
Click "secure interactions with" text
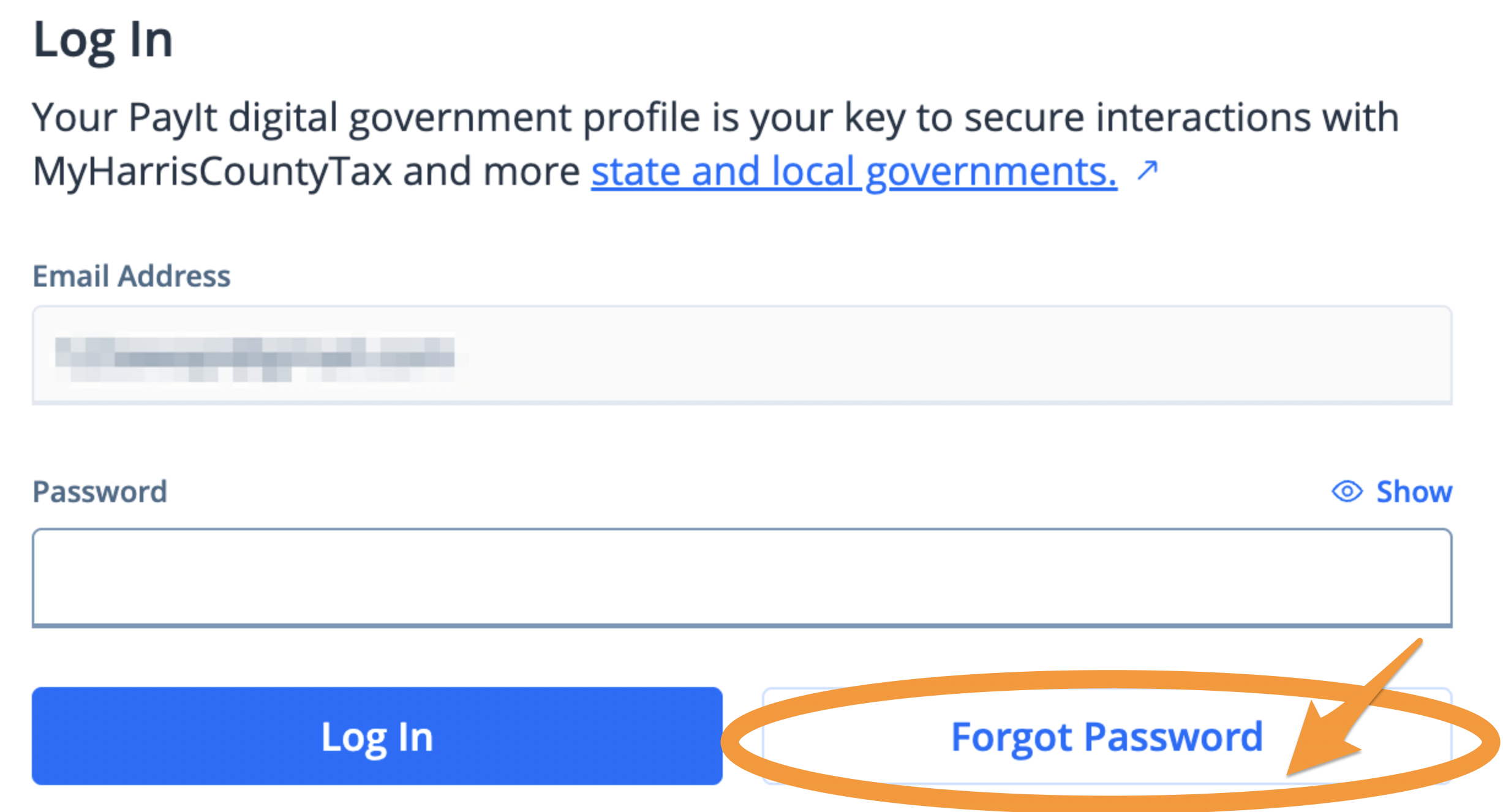click(1181, 117)
